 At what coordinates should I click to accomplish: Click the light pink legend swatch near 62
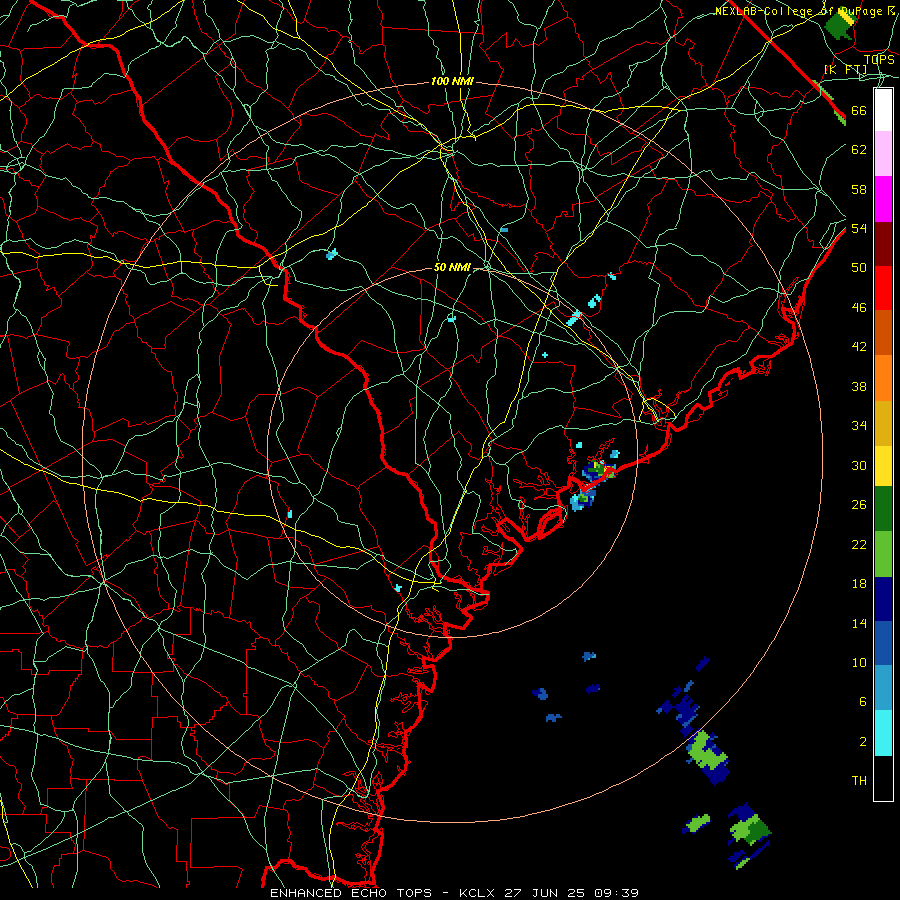click(x=883, y=153)
